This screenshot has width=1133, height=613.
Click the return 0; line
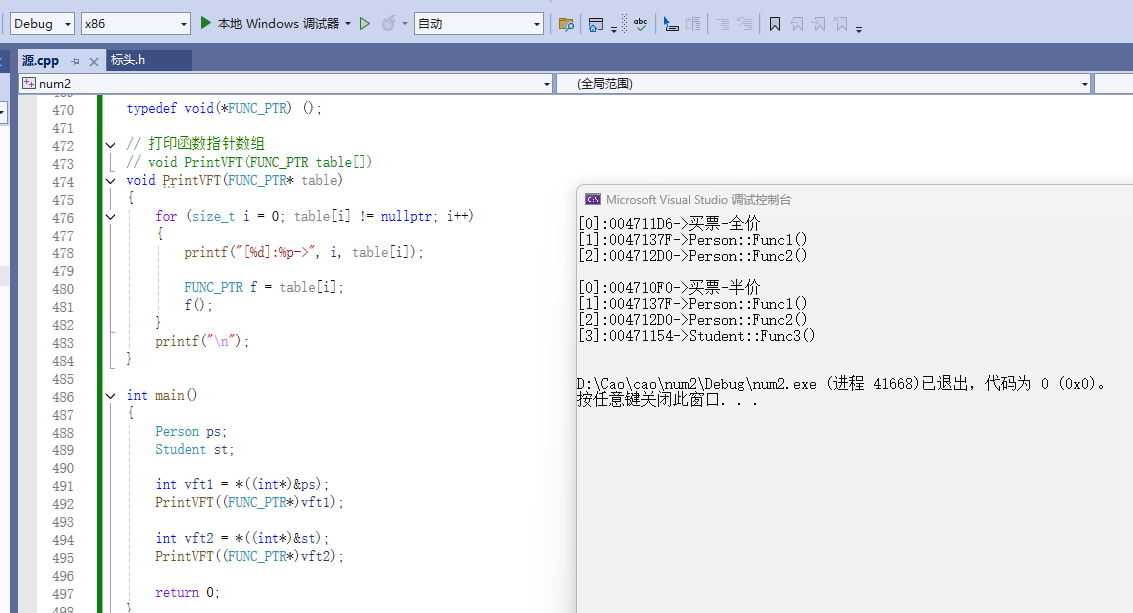(187, 592)
